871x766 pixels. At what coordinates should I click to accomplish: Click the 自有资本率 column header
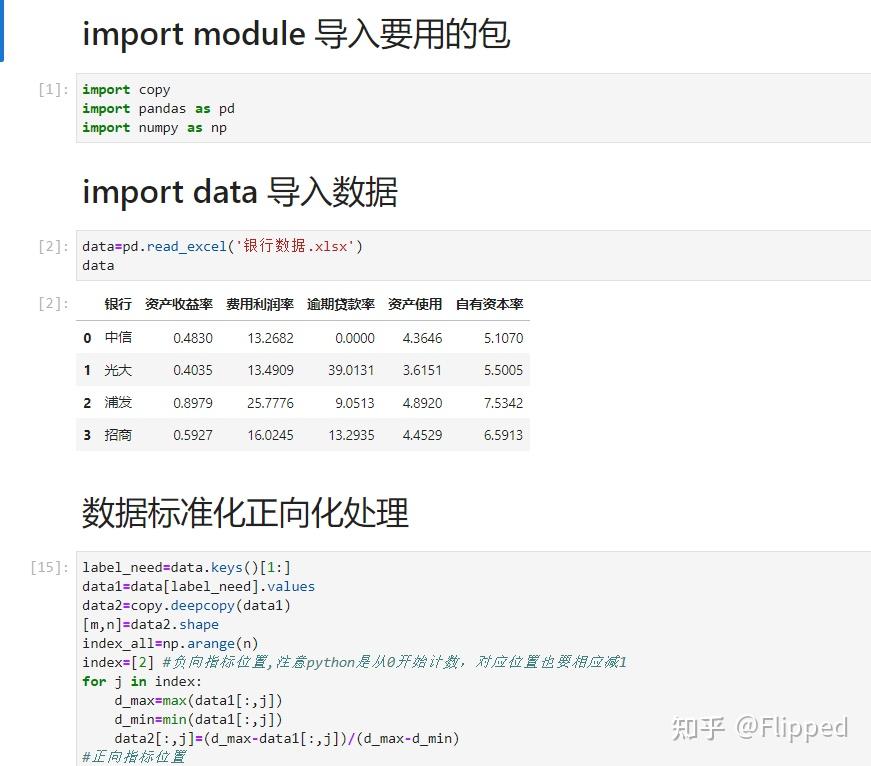coord(489,304)
